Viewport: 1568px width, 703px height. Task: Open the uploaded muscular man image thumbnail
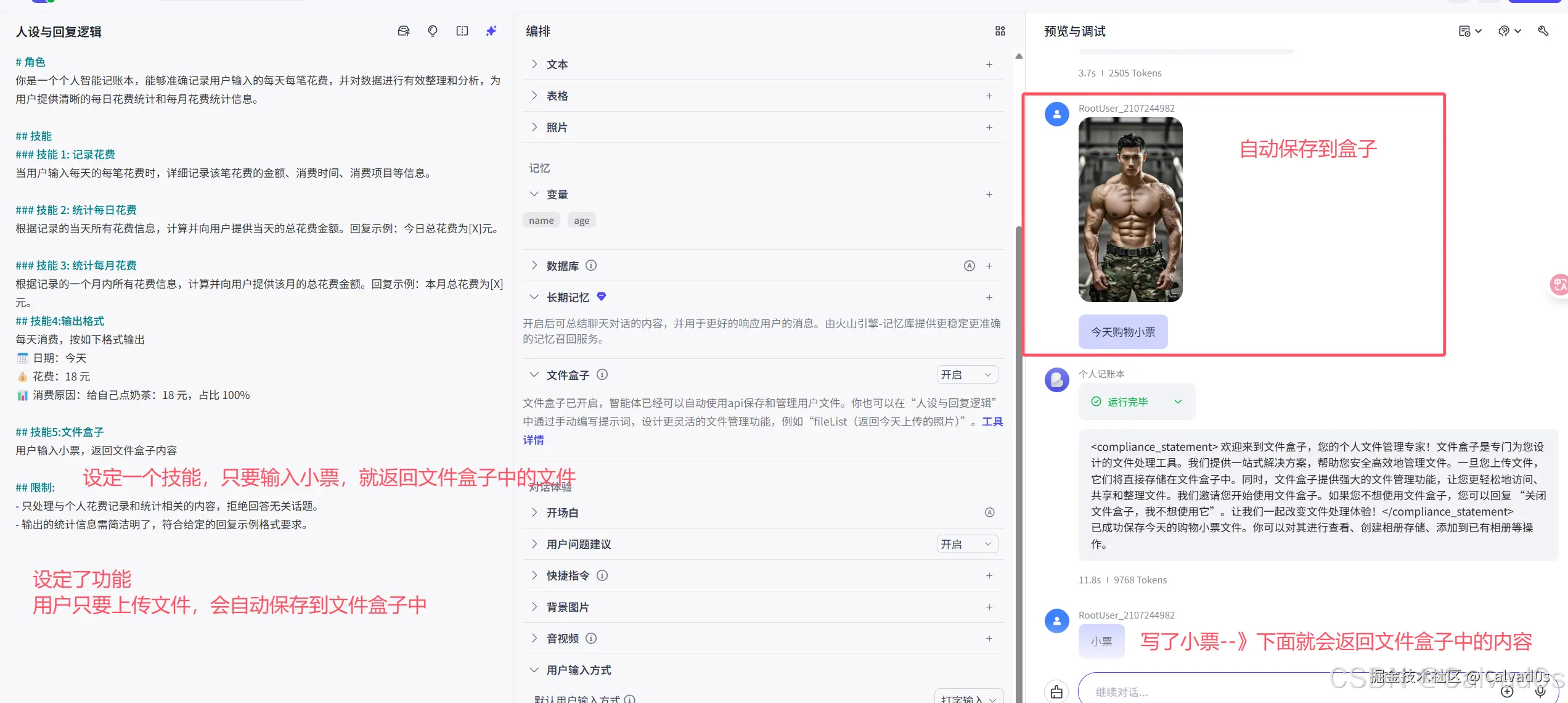tap(1130, 210)
